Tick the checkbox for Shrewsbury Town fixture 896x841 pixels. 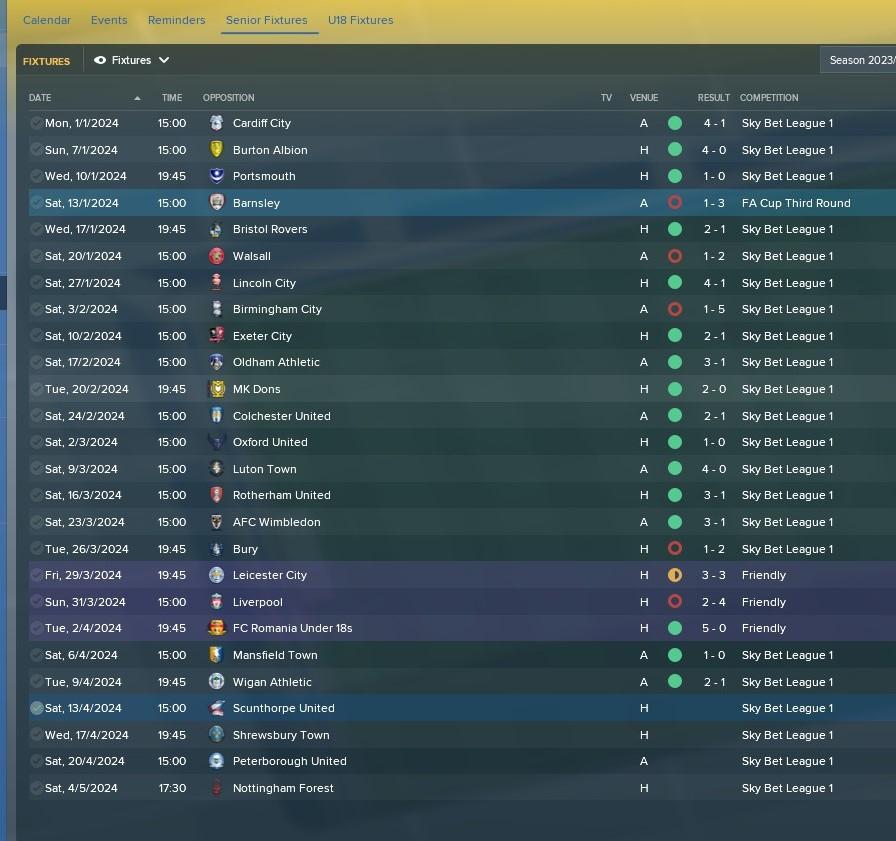[37, 735]
